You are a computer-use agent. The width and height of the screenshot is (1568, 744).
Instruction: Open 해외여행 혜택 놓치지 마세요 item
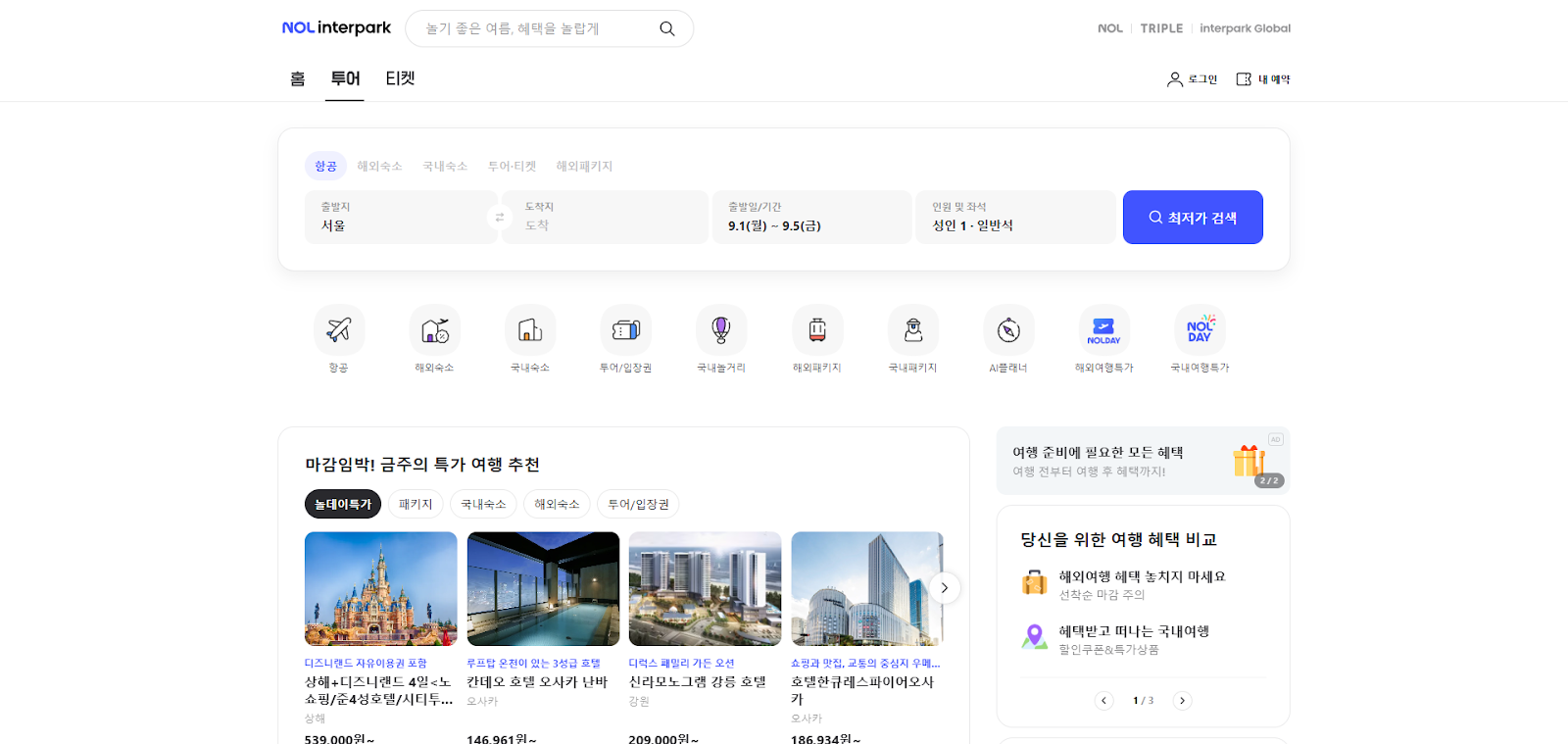tap(1143, 584)
